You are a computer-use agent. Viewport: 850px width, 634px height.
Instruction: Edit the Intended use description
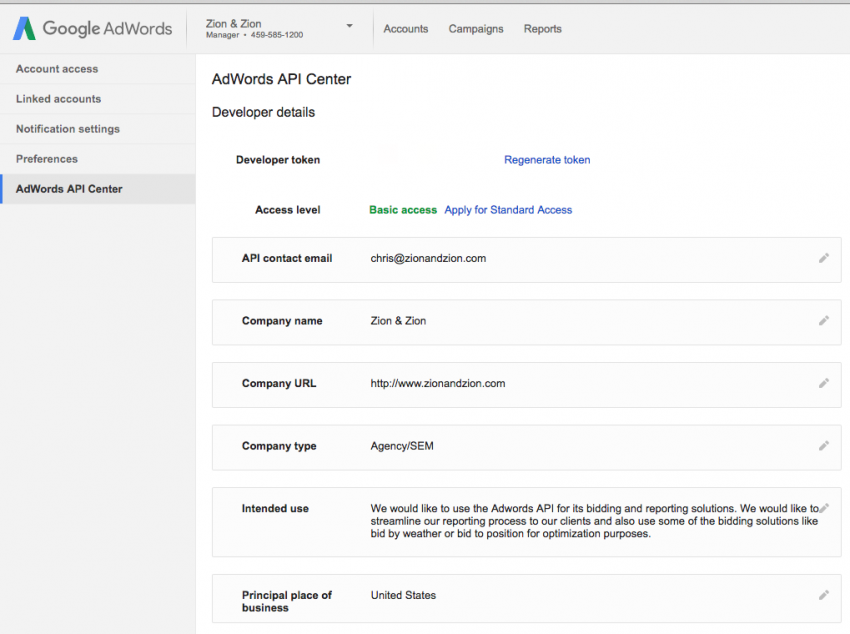coord(824,508)
